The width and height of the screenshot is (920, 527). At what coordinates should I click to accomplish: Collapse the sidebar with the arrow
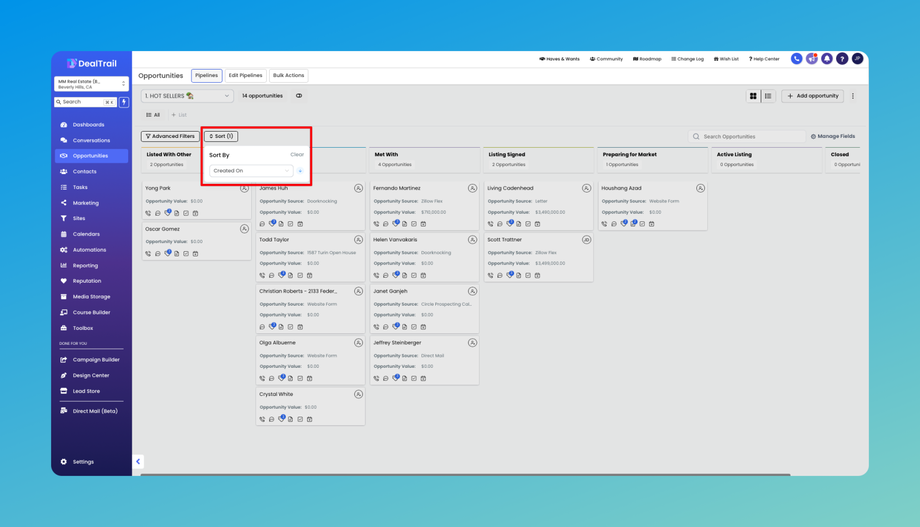click(138, 462)
